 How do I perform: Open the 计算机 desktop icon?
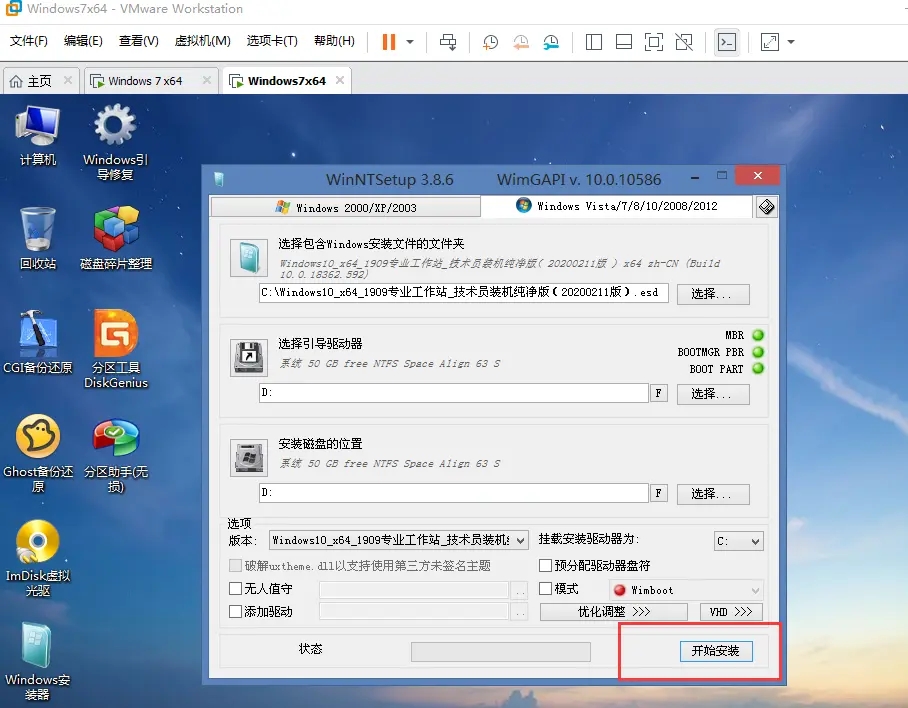(38, 136)
